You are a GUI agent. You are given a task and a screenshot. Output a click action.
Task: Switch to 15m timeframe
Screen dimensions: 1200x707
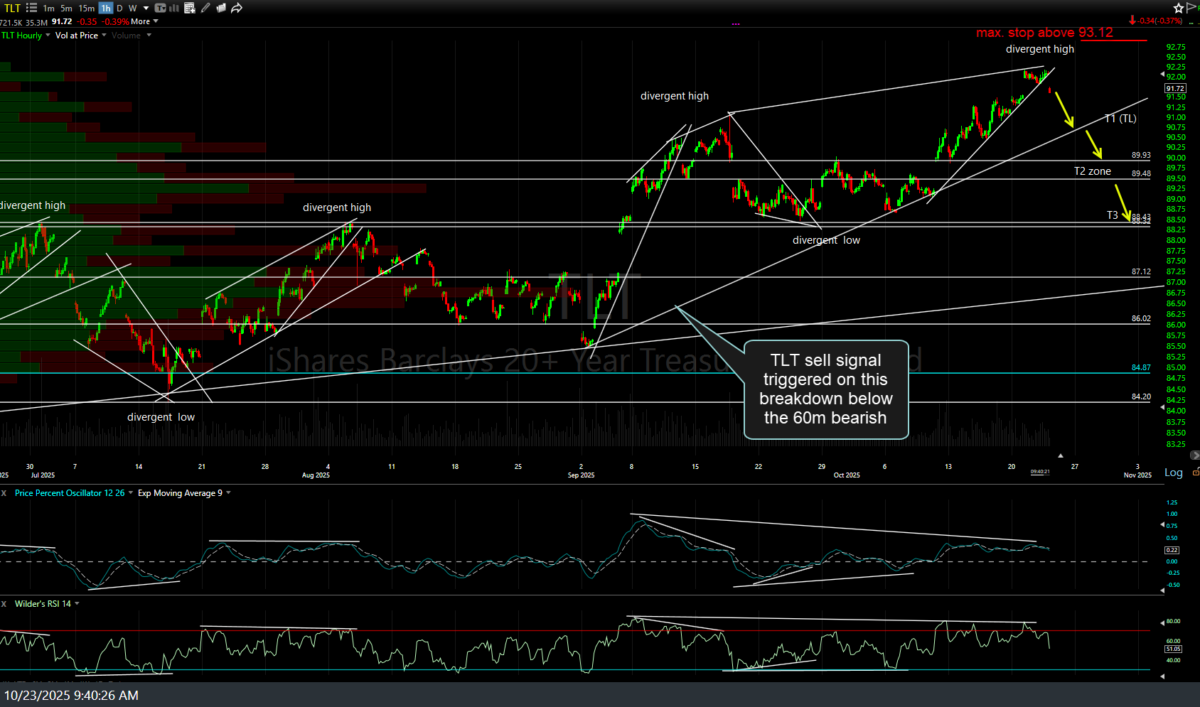click(84, 7)
